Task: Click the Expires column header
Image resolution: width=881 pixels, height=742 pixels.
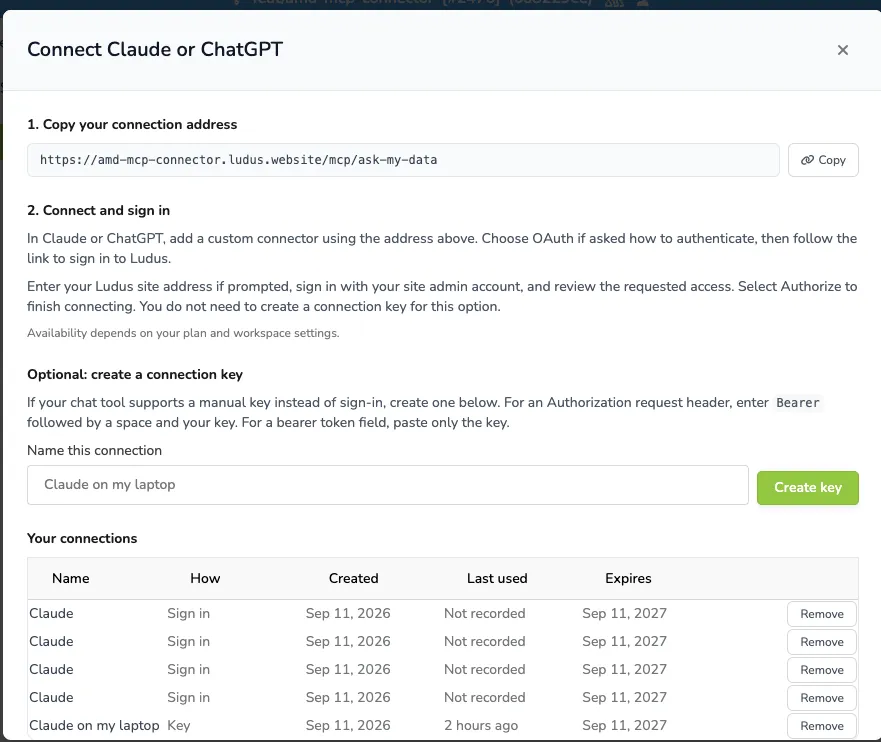Action: pos(628,579)
